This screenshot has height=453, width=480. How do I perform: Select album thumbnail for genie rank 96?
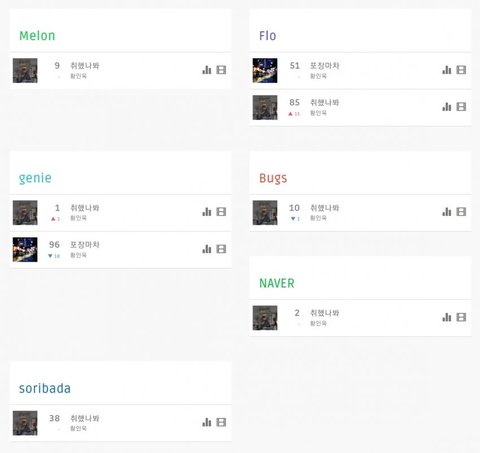point(25,249)
